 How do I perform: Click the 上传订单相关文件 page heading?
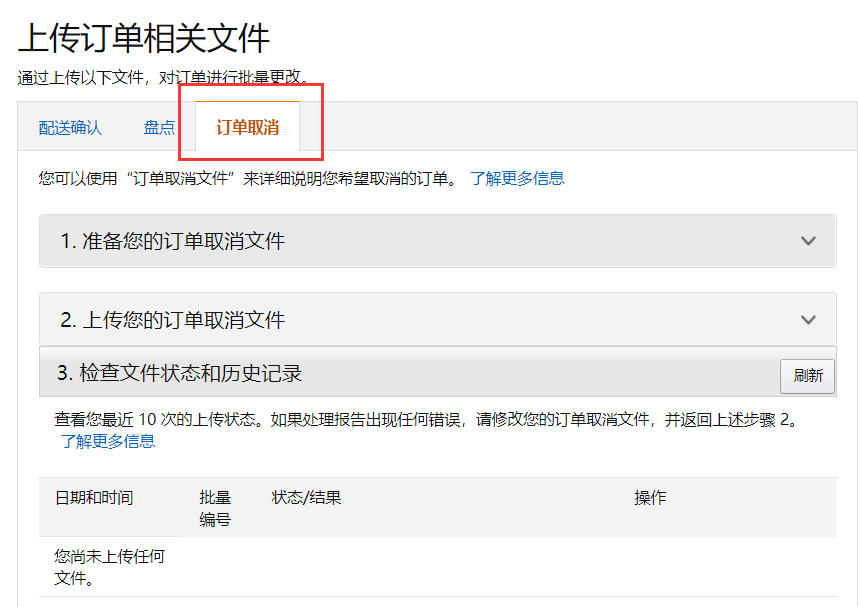[x=144, y=38]
